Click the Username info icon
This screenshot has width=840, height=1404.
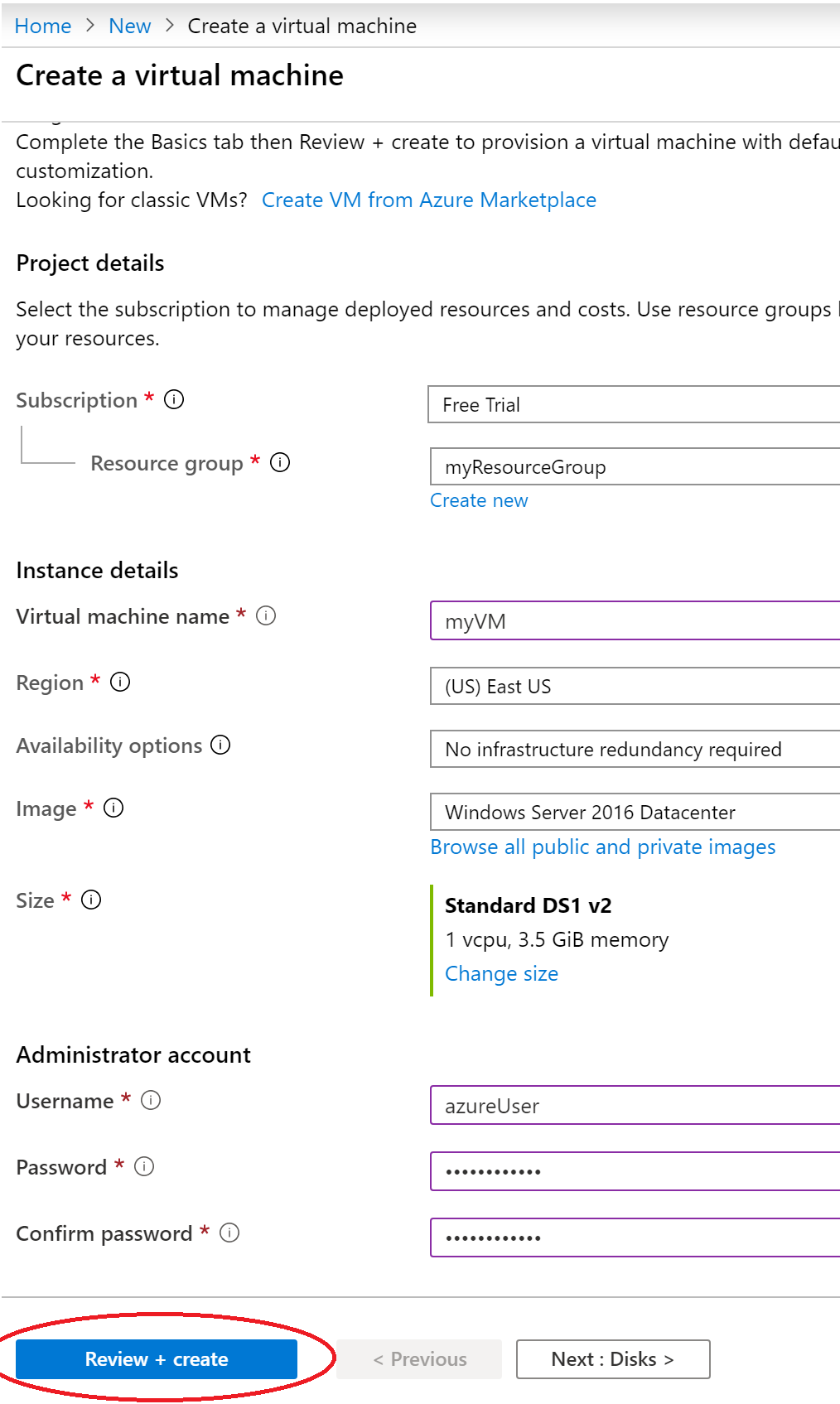(151, 1101)
